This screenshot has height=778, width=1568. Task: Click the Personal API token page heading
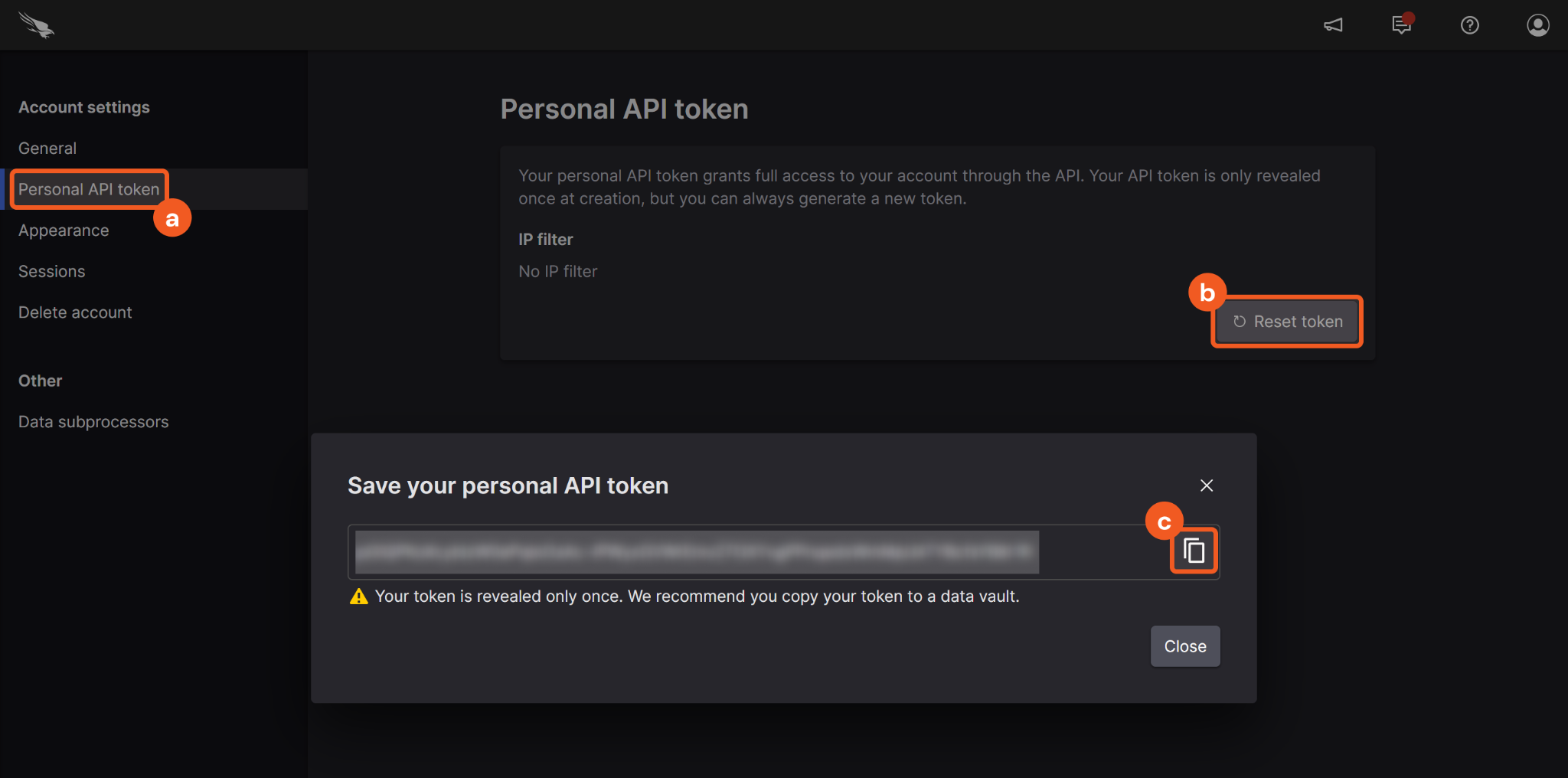tap(624, 110)
